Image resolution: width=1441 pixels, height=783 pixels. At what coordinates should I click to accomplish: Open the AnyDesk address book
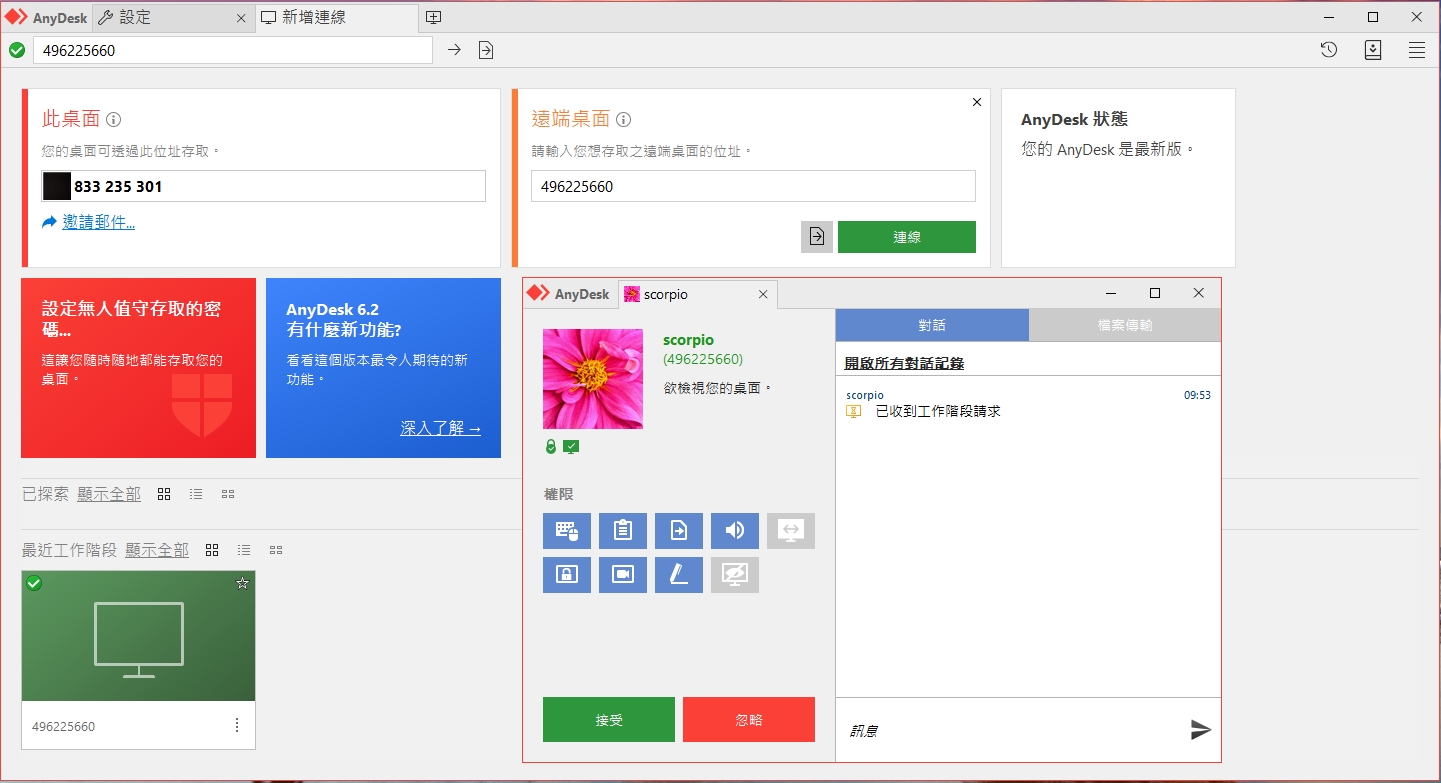tap(1372, 49)
